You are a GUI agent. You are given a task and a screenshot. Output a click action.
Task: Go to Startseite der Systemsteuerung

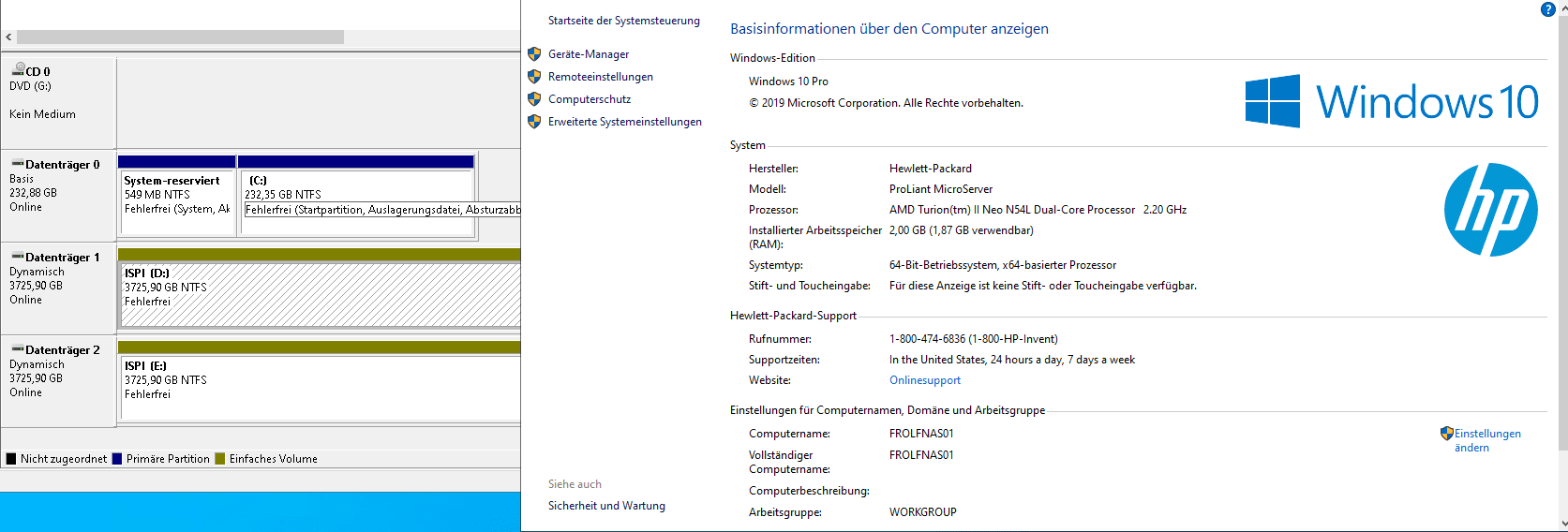point(624,21)
